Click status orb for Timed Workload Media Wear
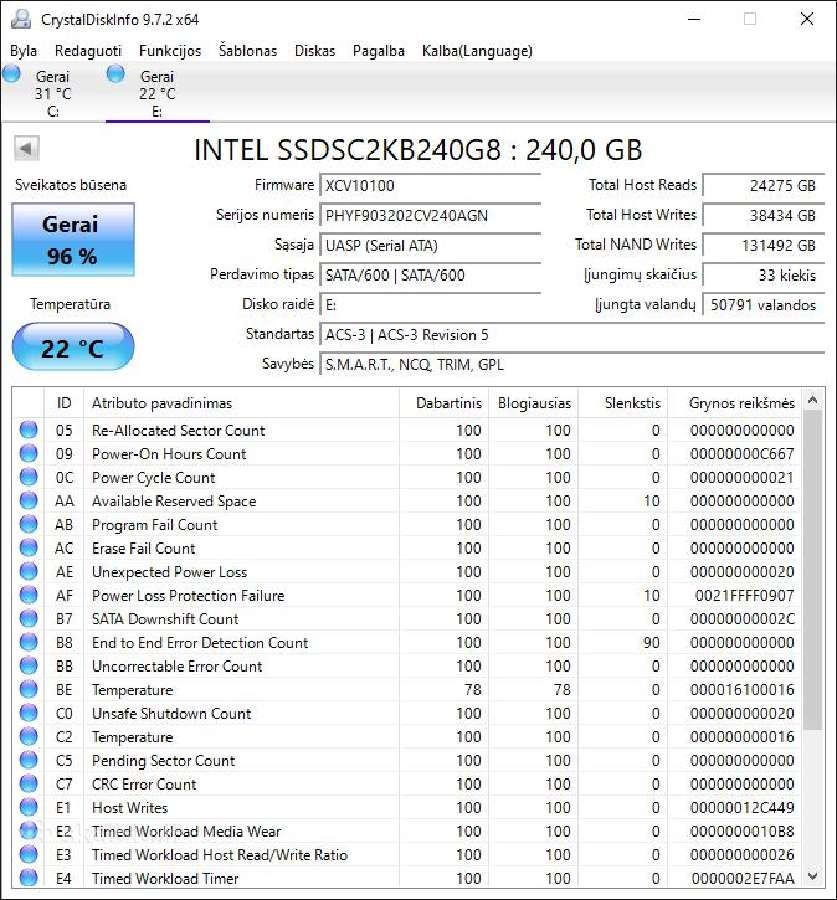Image resolution: width=837 pixels, height=900 pixels. (x=28, y=831)
